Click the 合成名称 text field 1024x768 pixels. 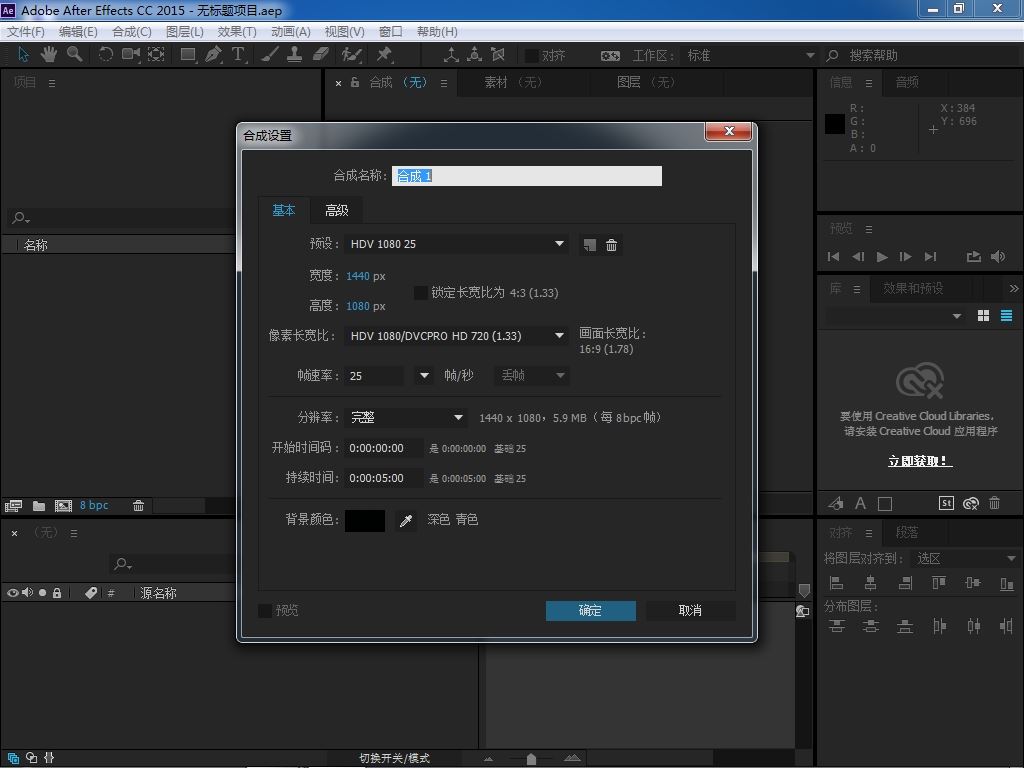526,176
